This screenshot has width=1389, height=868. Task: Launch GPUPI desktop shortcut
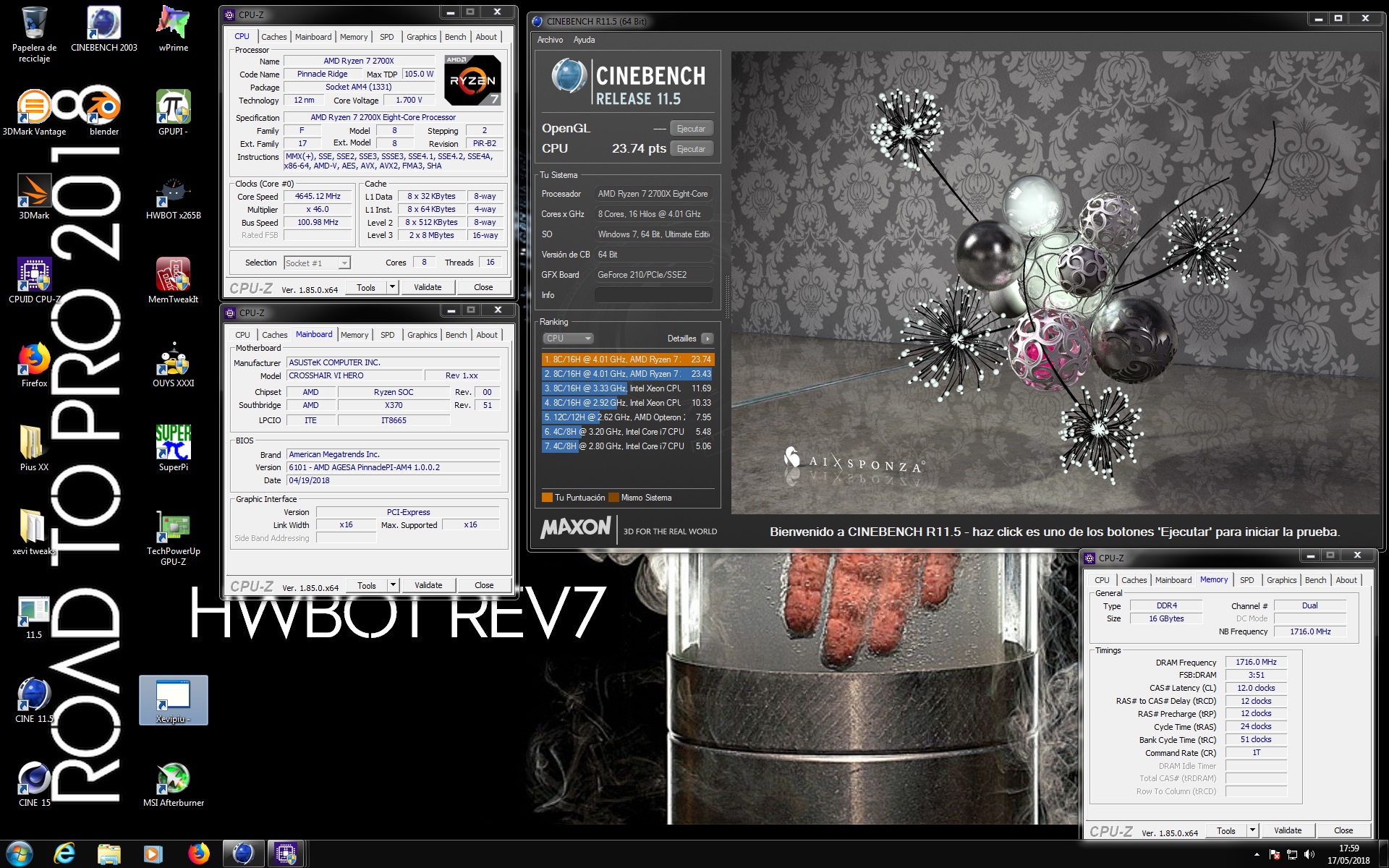coord(174,112)
